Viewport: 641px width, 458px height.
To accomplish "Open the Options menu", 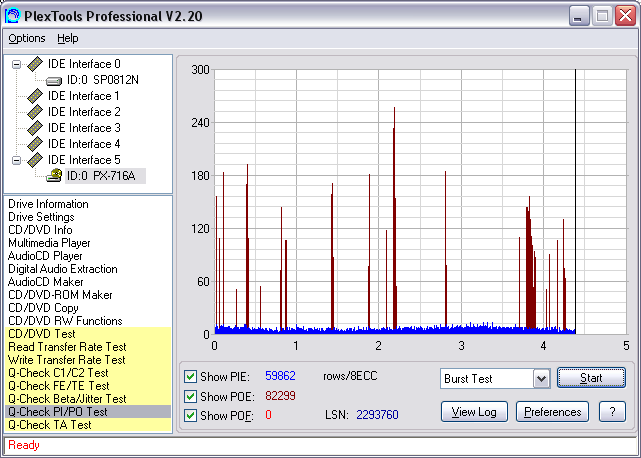I will tap(27, 38).
